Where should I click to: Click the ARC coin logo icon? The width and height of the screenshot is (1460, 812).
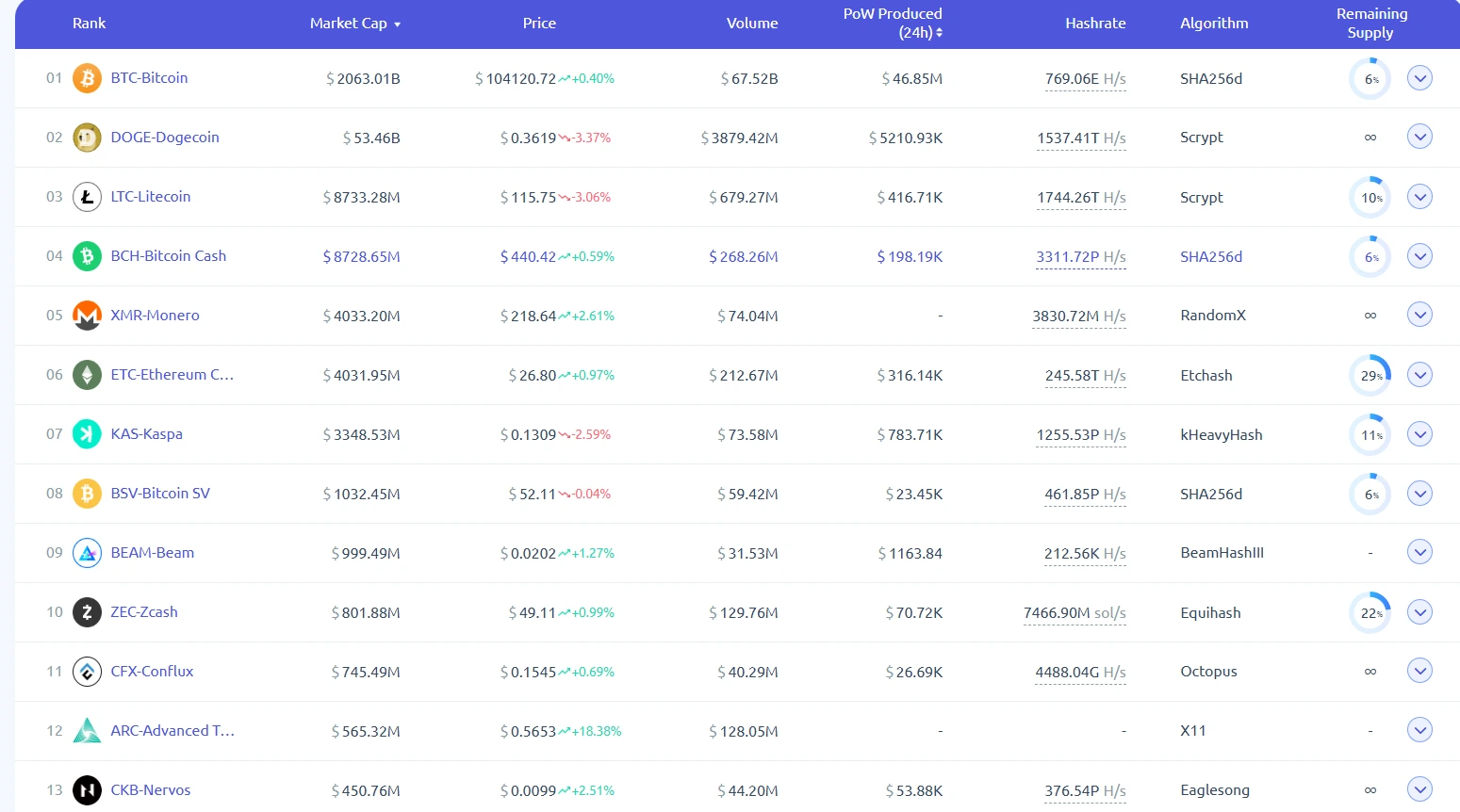pos(87,731)
